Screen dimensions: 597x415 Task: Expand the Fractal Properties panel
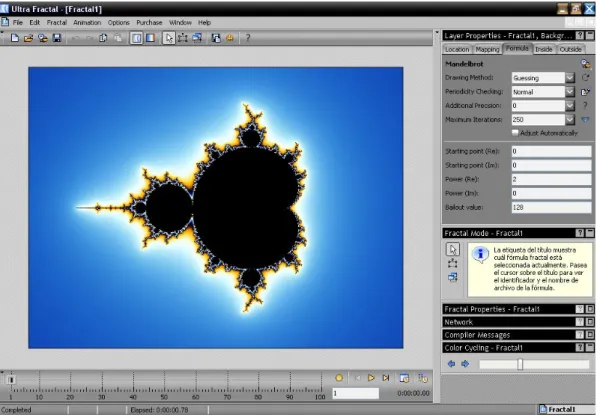[590, 309]
